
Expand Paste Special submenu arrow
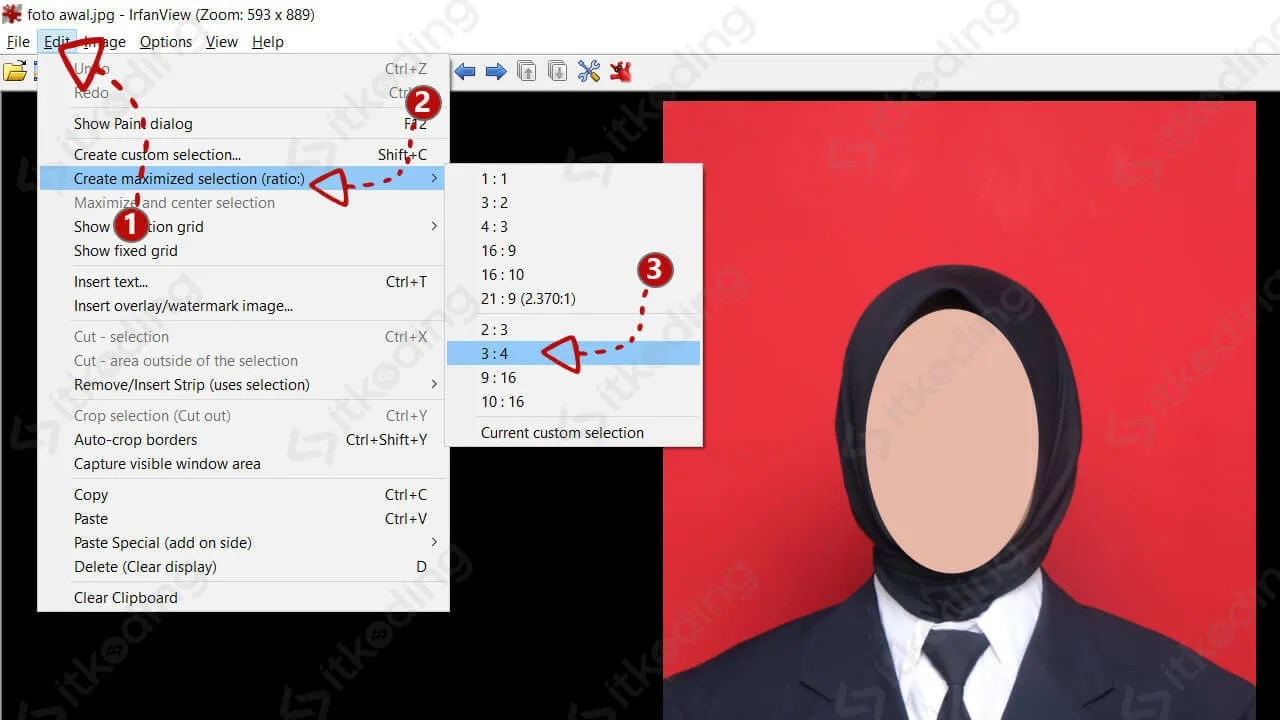(434, 543)
